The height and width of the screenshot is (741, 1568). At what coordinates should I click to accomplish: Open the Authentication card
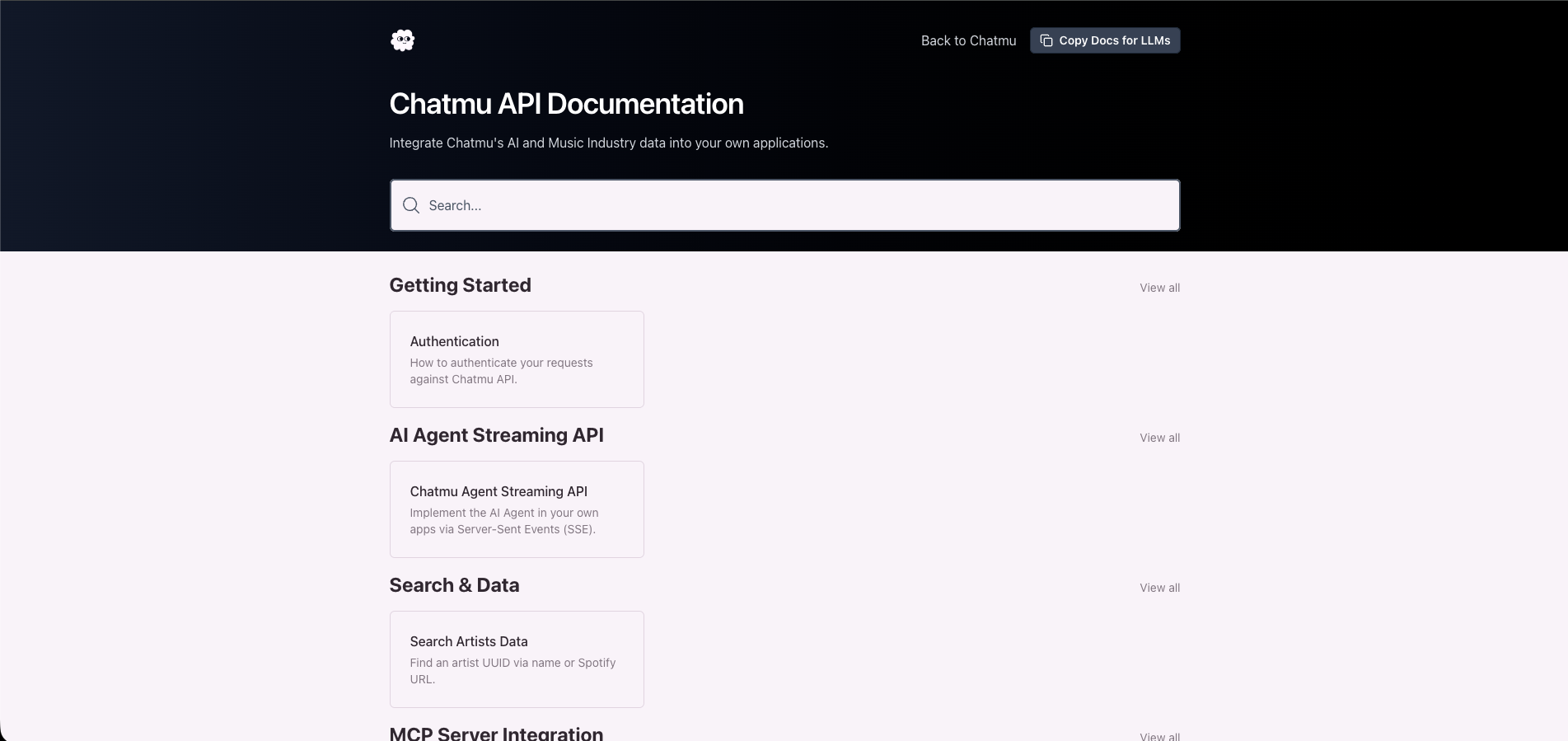coord(517,359)
